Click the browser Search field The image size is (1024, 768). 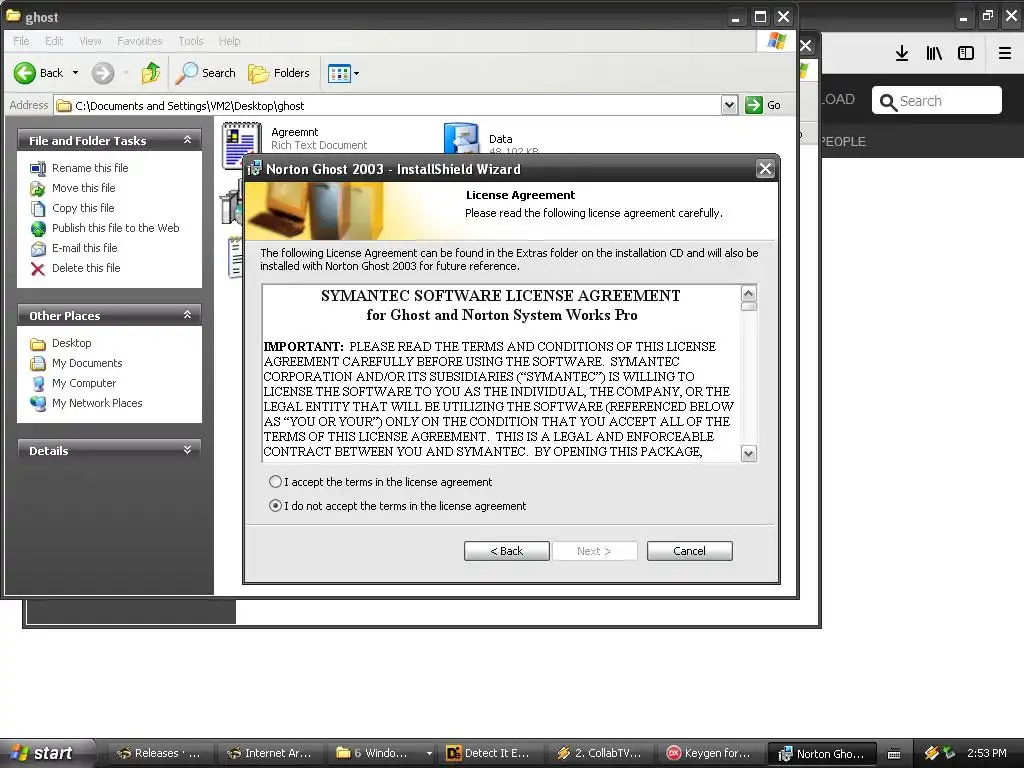click(936, 101)
